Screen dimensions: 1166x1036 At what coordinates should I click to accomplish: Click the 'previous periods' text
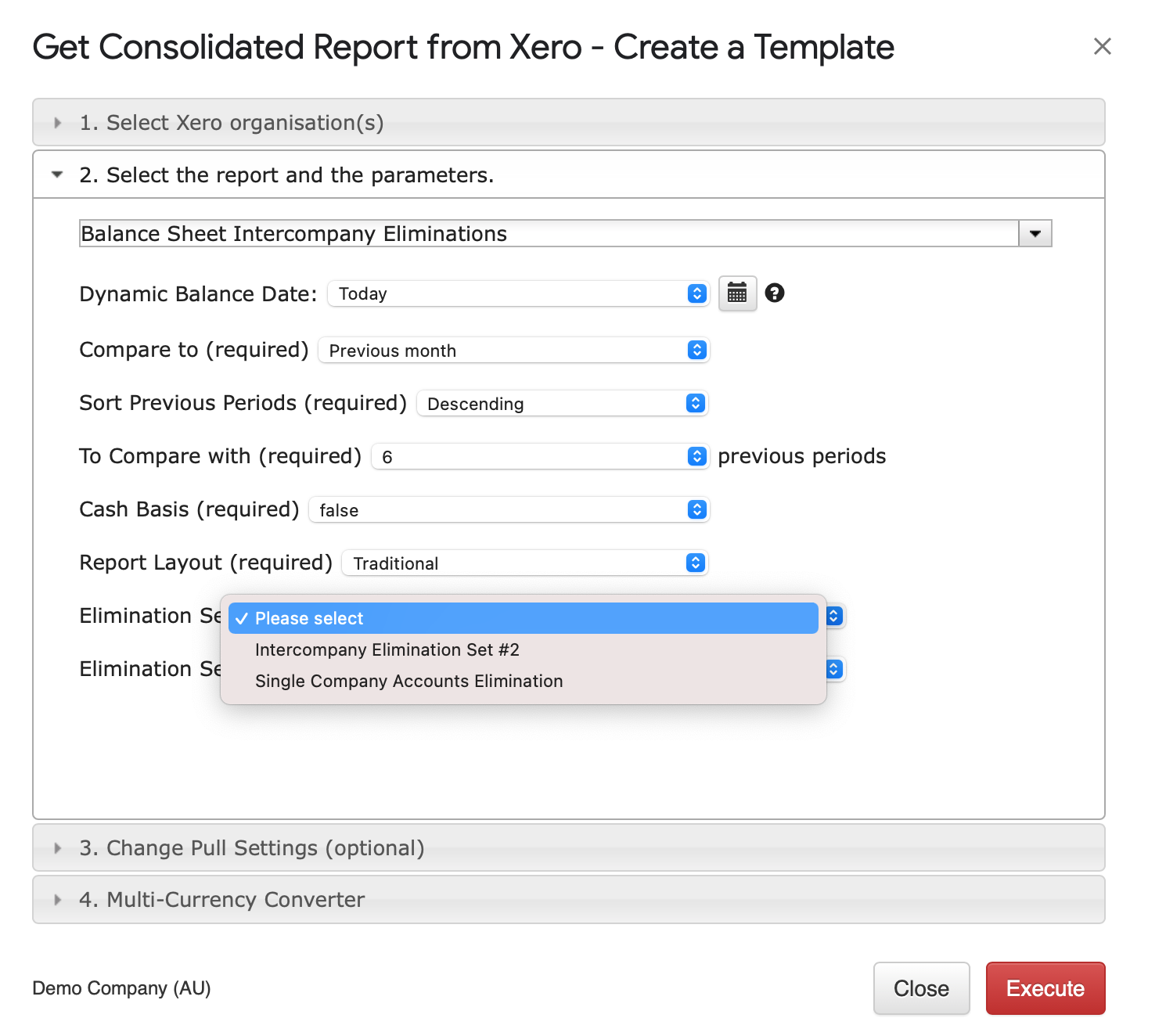click(x=802, y=456)
